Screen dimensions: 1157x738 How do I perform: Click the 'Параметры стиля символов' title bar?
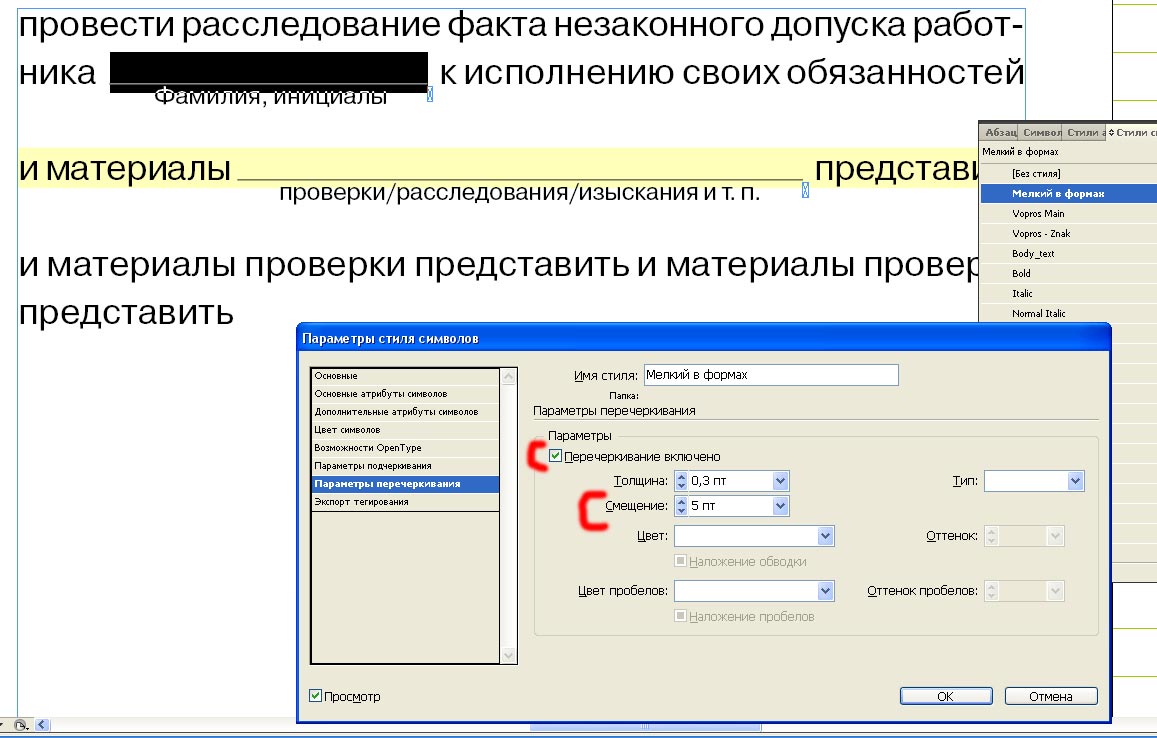tap(703, 338)
